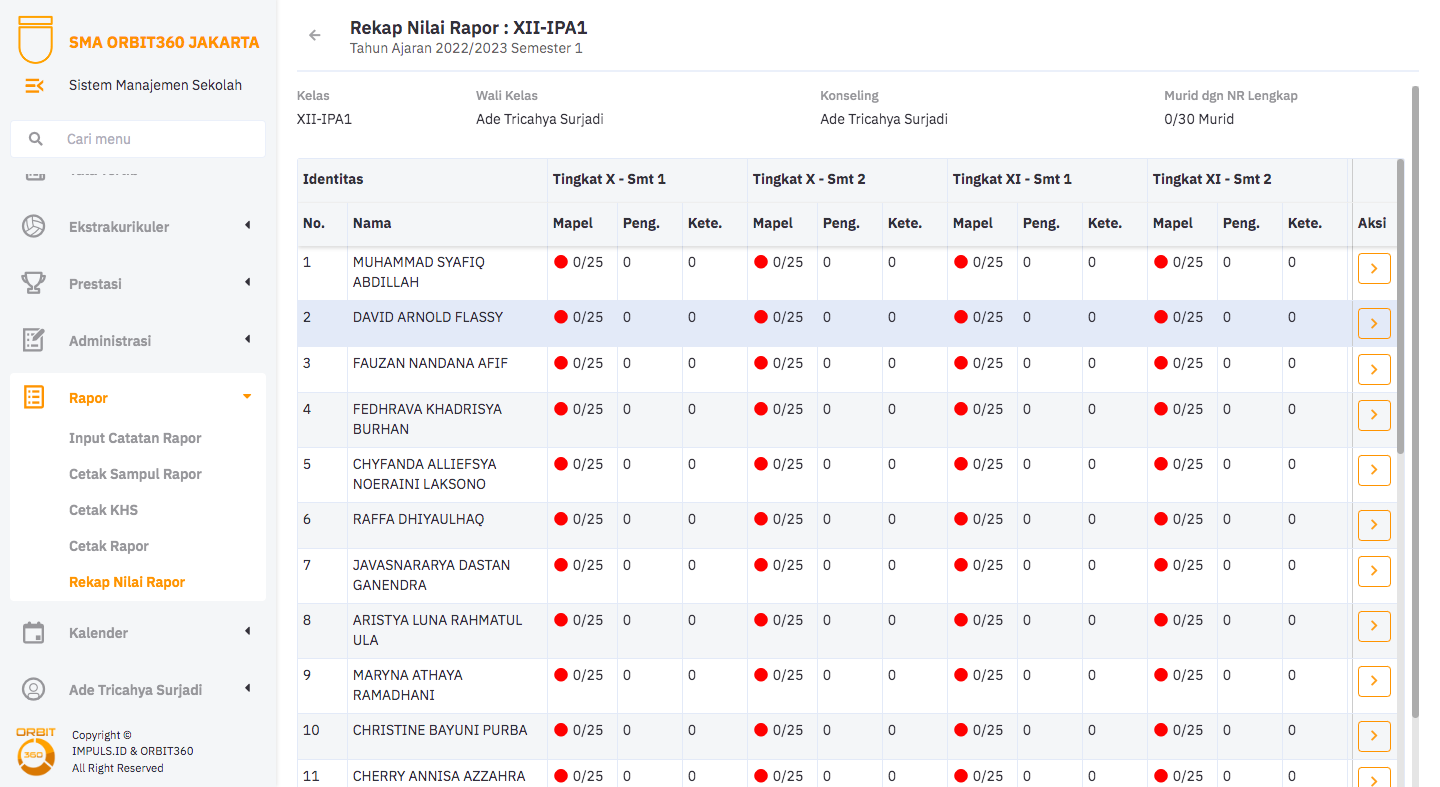Click the Kalender calendar icon

click(x=34, y=633)
